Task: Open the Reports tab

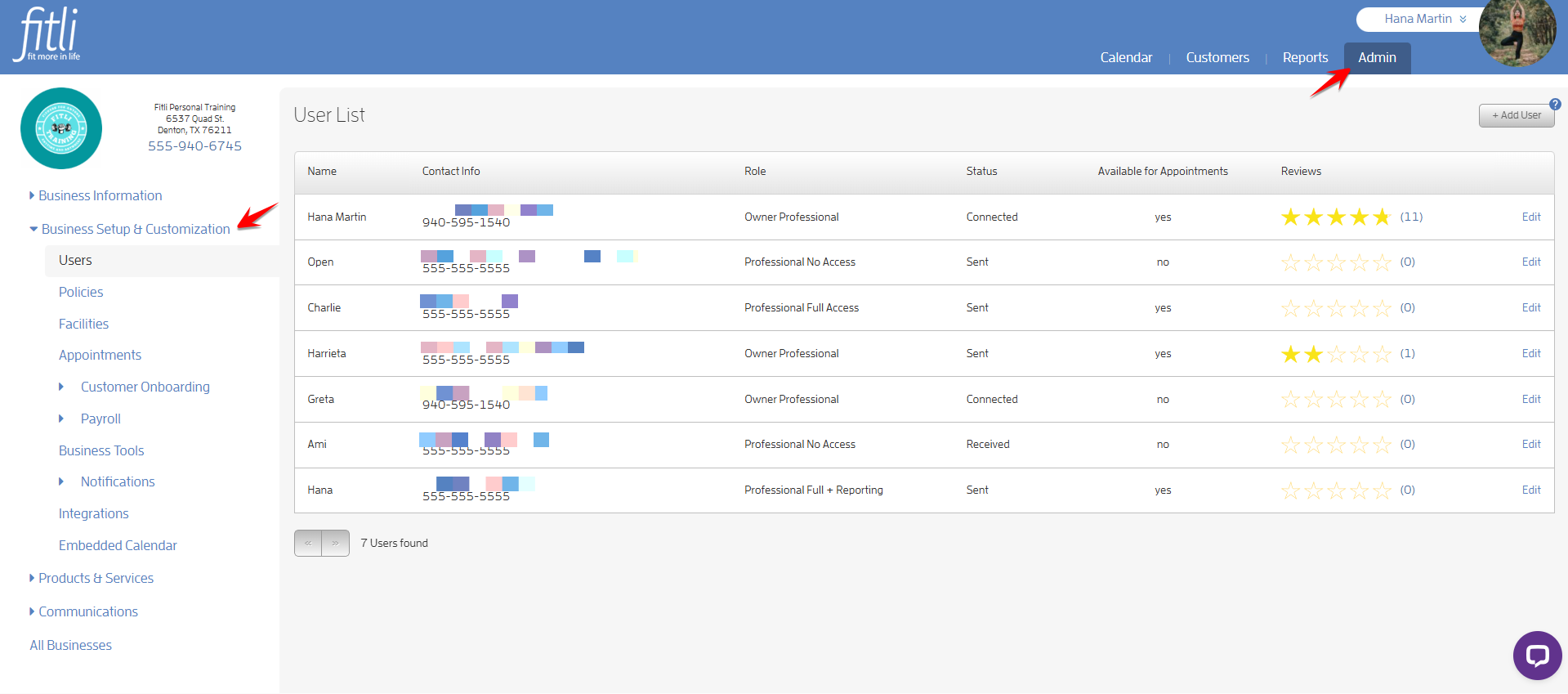Action: pyautogui.click(x=1305, y=57)
